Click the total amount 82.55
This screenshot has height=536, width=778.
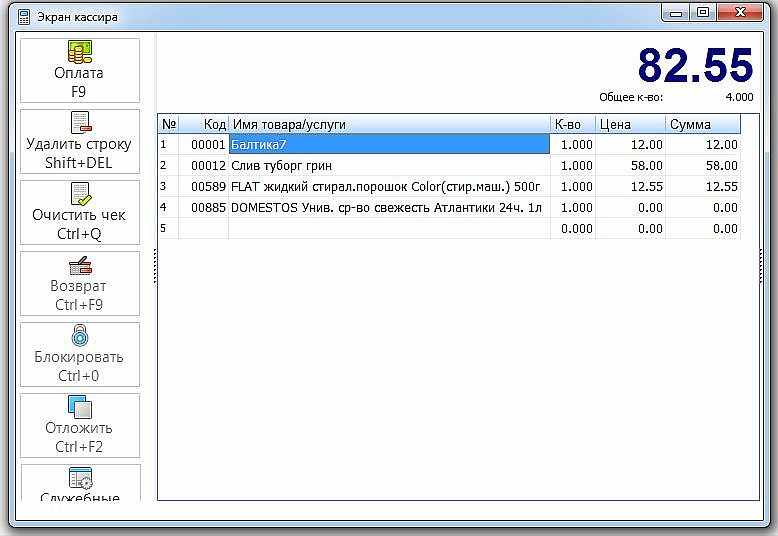695,65
